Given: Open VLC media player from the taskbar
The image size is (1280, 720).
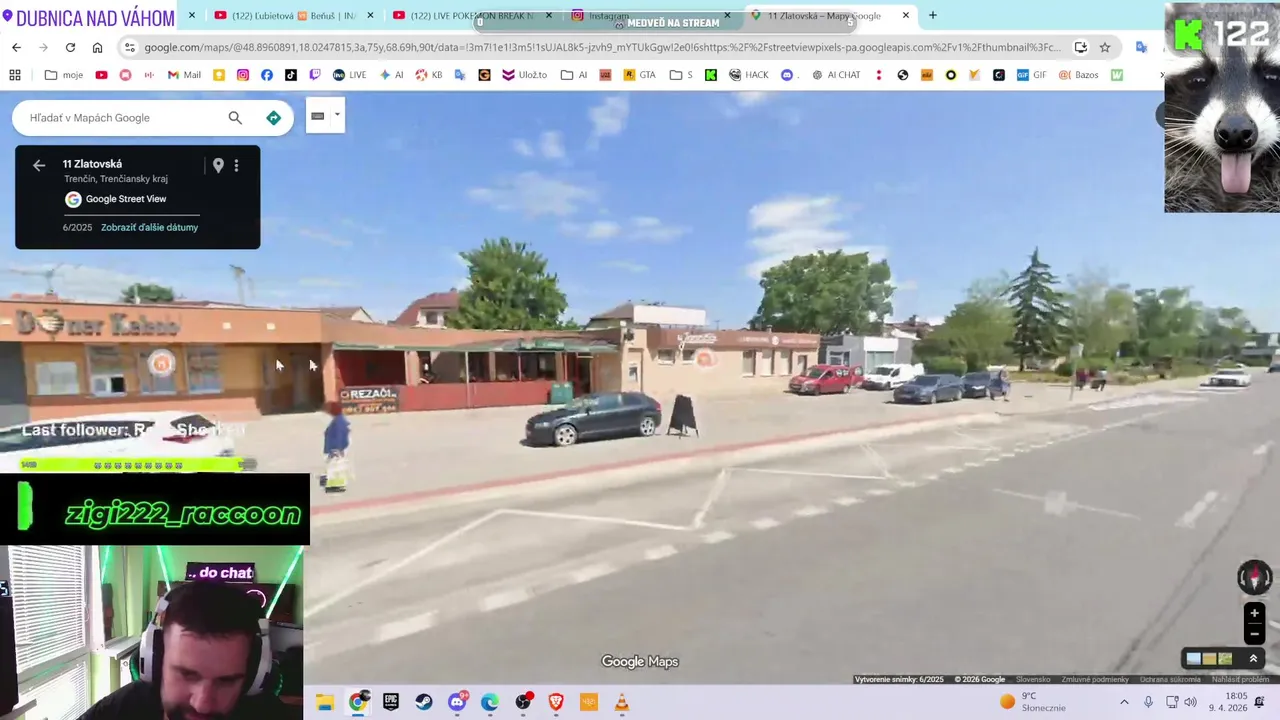Looking at the screenshot, I should [622, 702].
